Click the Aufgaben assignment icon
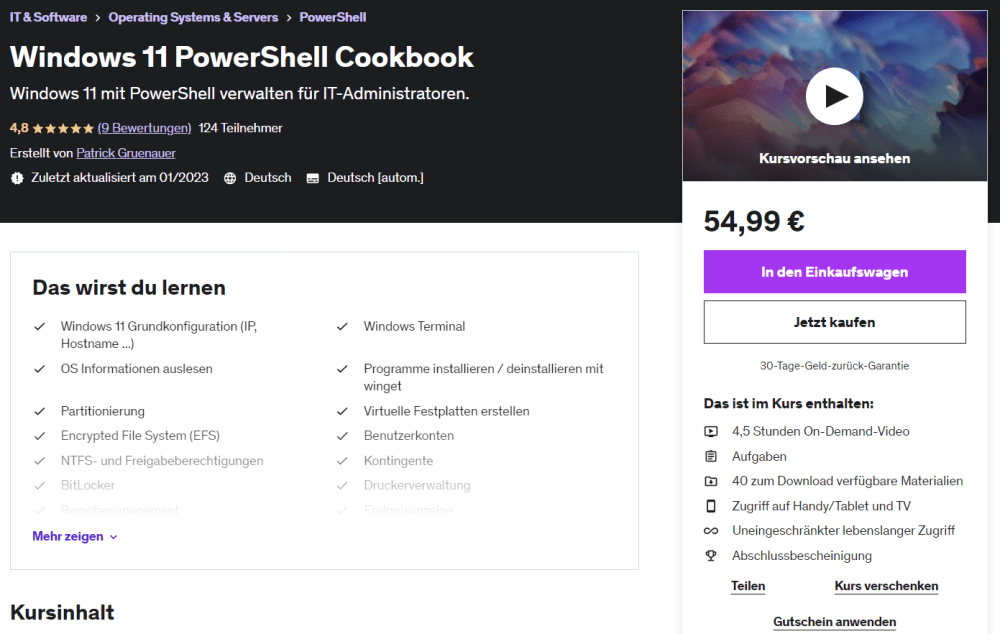This screenshot has width=1000, height=634. coord(711,456)
